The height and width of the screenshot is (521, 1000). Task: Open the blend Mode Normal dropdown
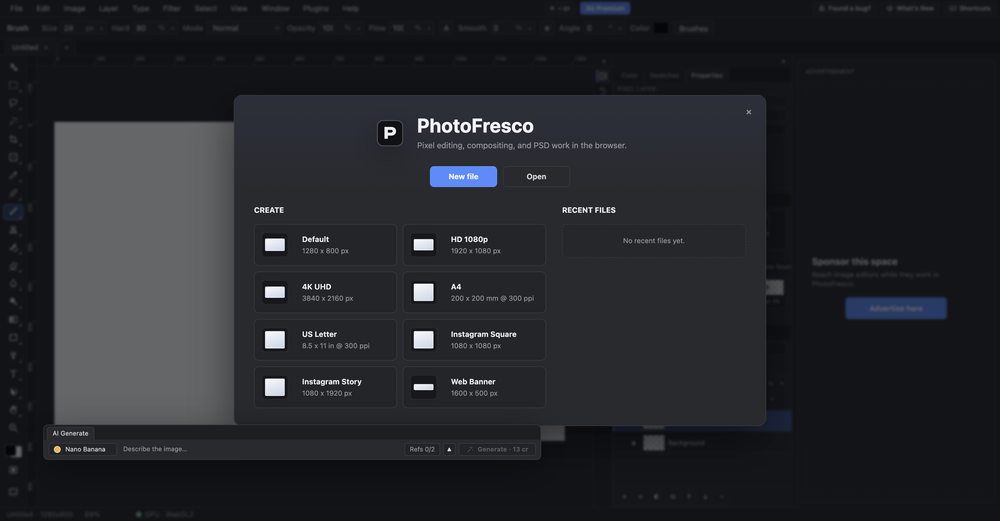click(246, 28)
